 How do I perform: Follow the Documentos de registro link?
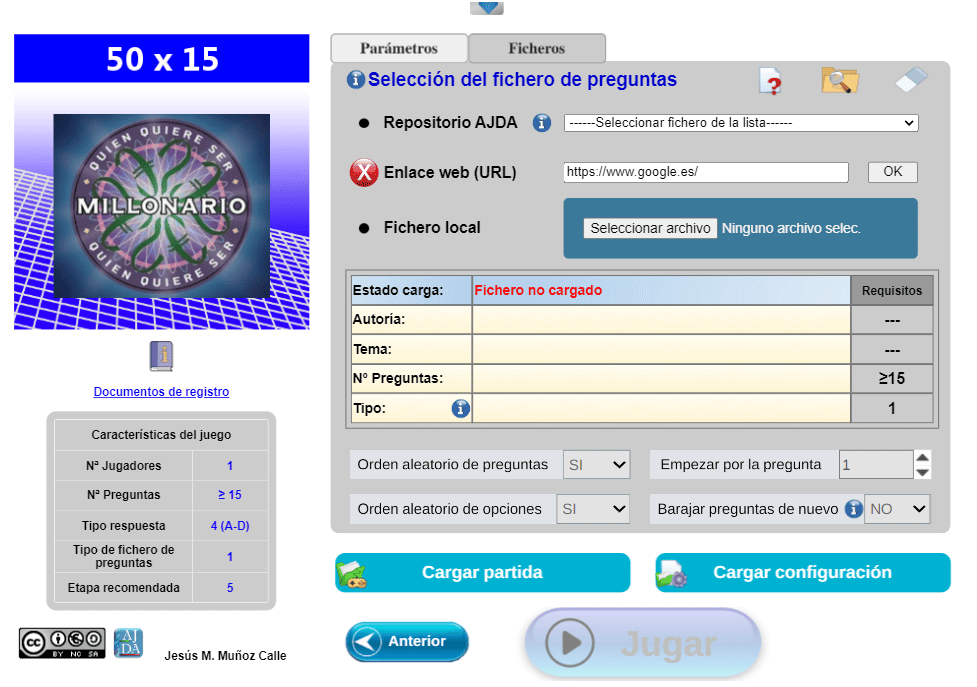point(161,392)
